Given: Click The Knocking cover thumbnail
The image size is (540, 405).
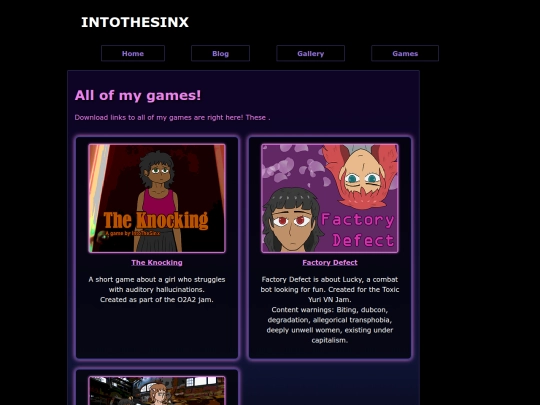Looking at the screenshot, I should click(x=157, y=198).
